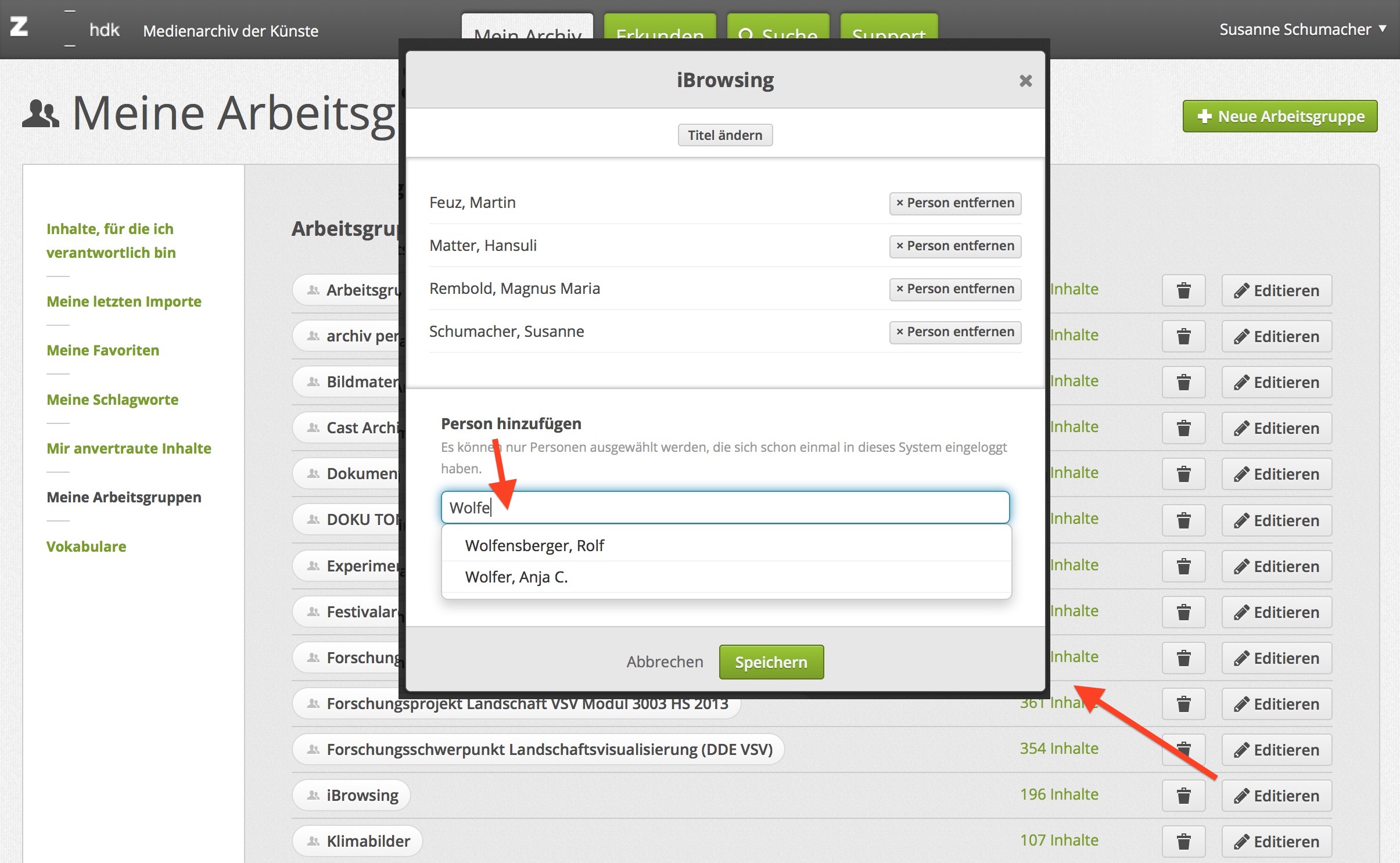Click trash icon beside 361 Inhalte row
This screenshot has height=863, width=1400.
(1183, 704)
